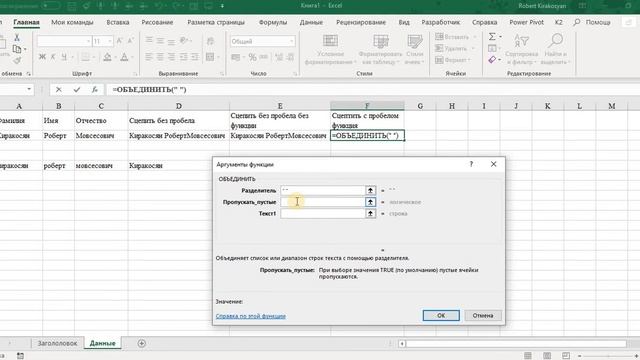Open the Главная ribbon tab

[x=26, y=22]
